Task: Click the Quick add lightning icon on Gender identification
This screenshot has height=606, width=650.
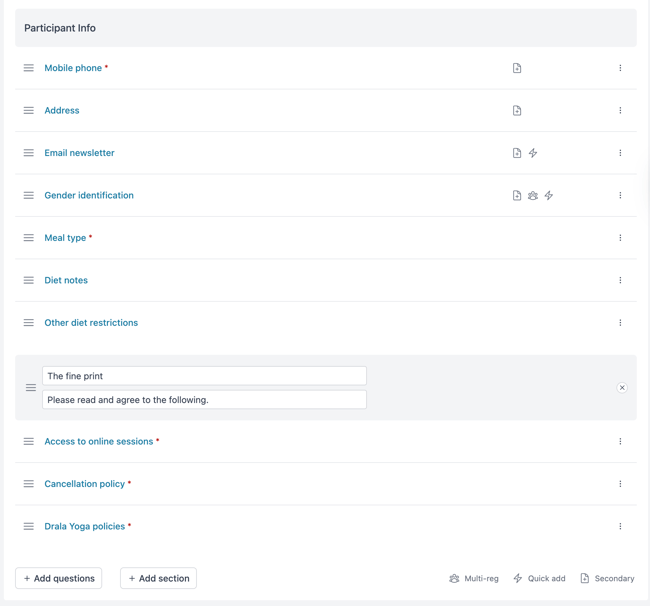Action: [549, 195]
